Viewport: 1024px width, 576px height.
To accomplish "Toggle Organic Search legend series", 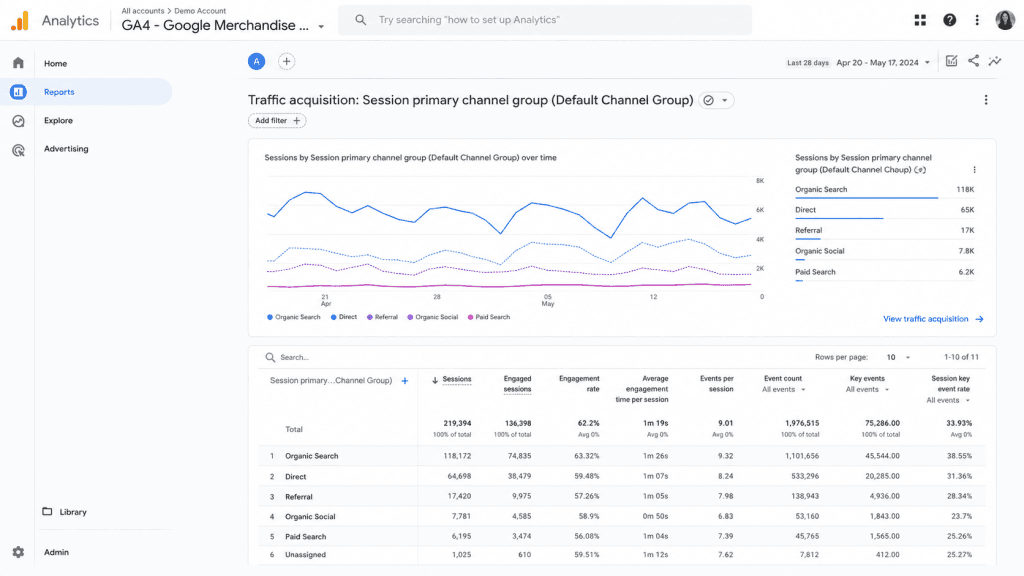I will [294, 317].
